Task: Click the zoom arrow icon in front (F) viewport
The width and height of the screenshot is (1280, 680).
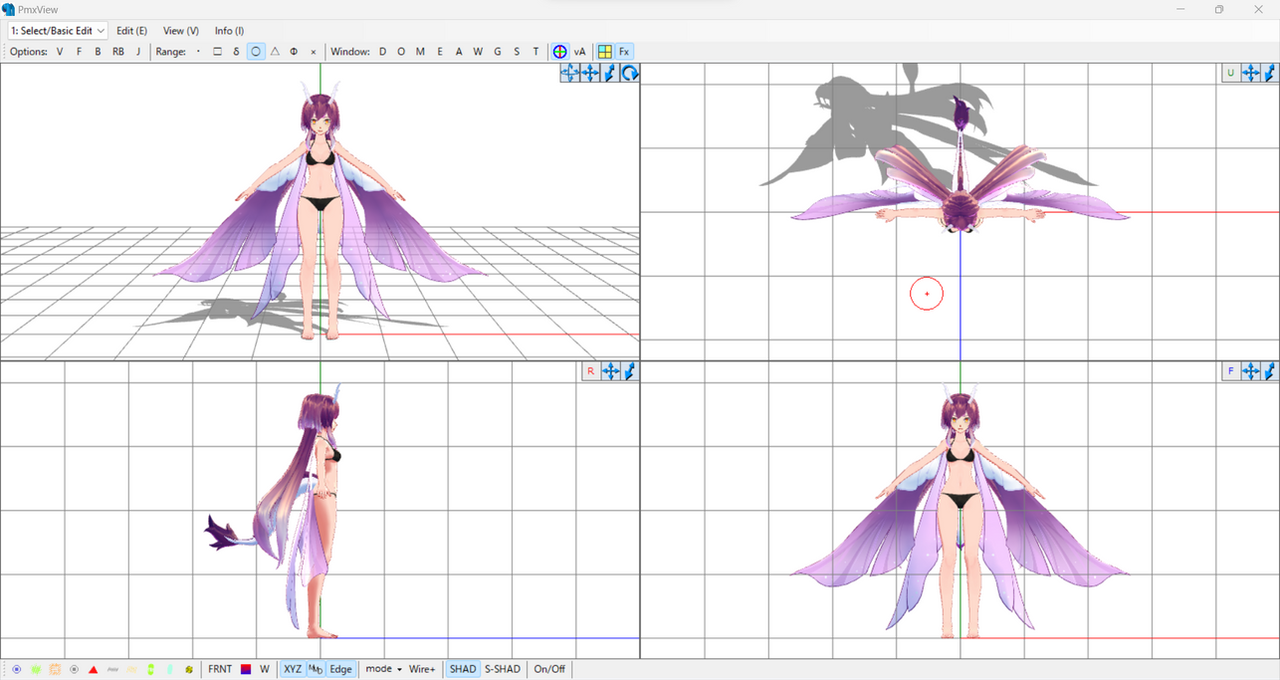Action: tap(1270, 371)
